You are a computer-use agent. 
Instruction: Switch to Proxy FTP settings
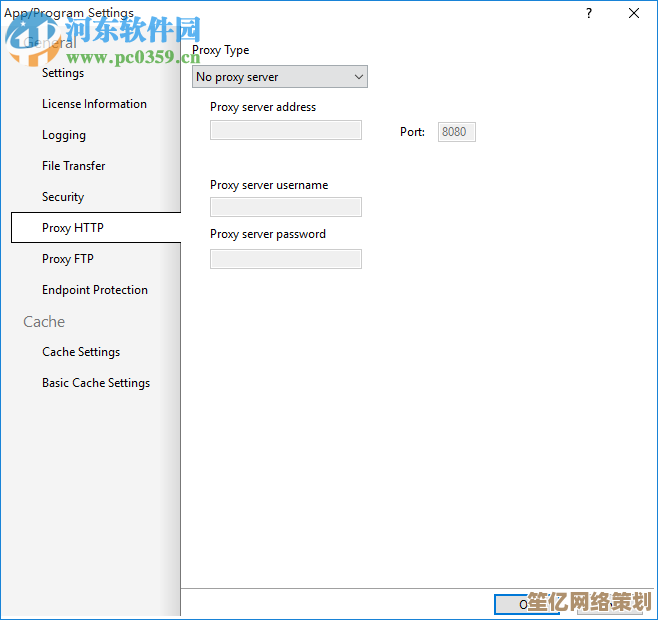click(x=68, y=259)
